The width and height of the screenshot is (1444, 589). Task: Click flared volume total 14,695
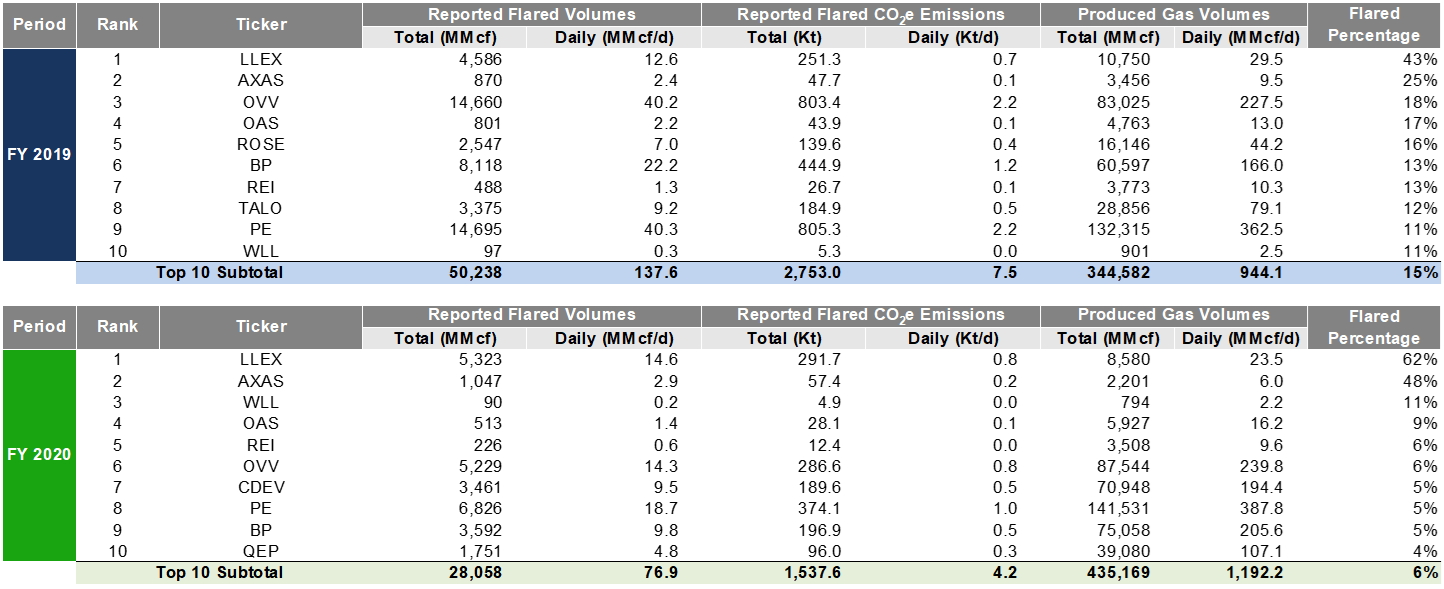476,230
